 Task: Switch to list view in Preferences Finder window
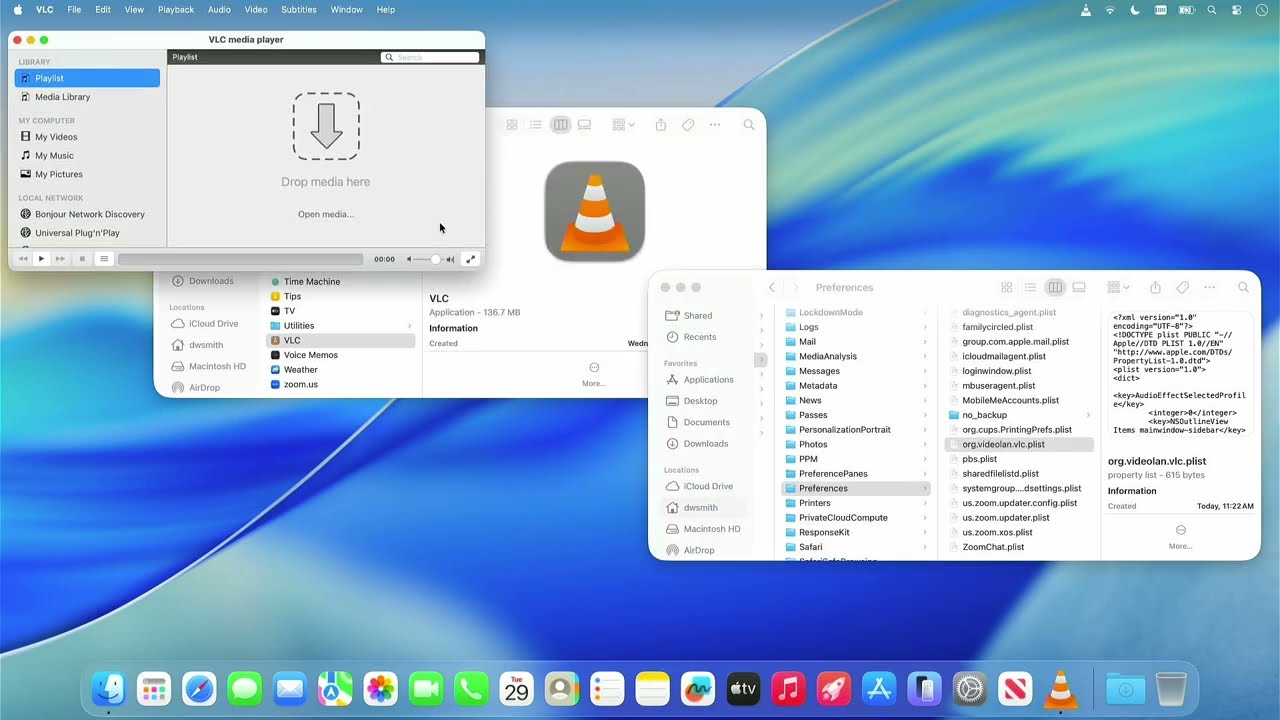coord(1031,287)
